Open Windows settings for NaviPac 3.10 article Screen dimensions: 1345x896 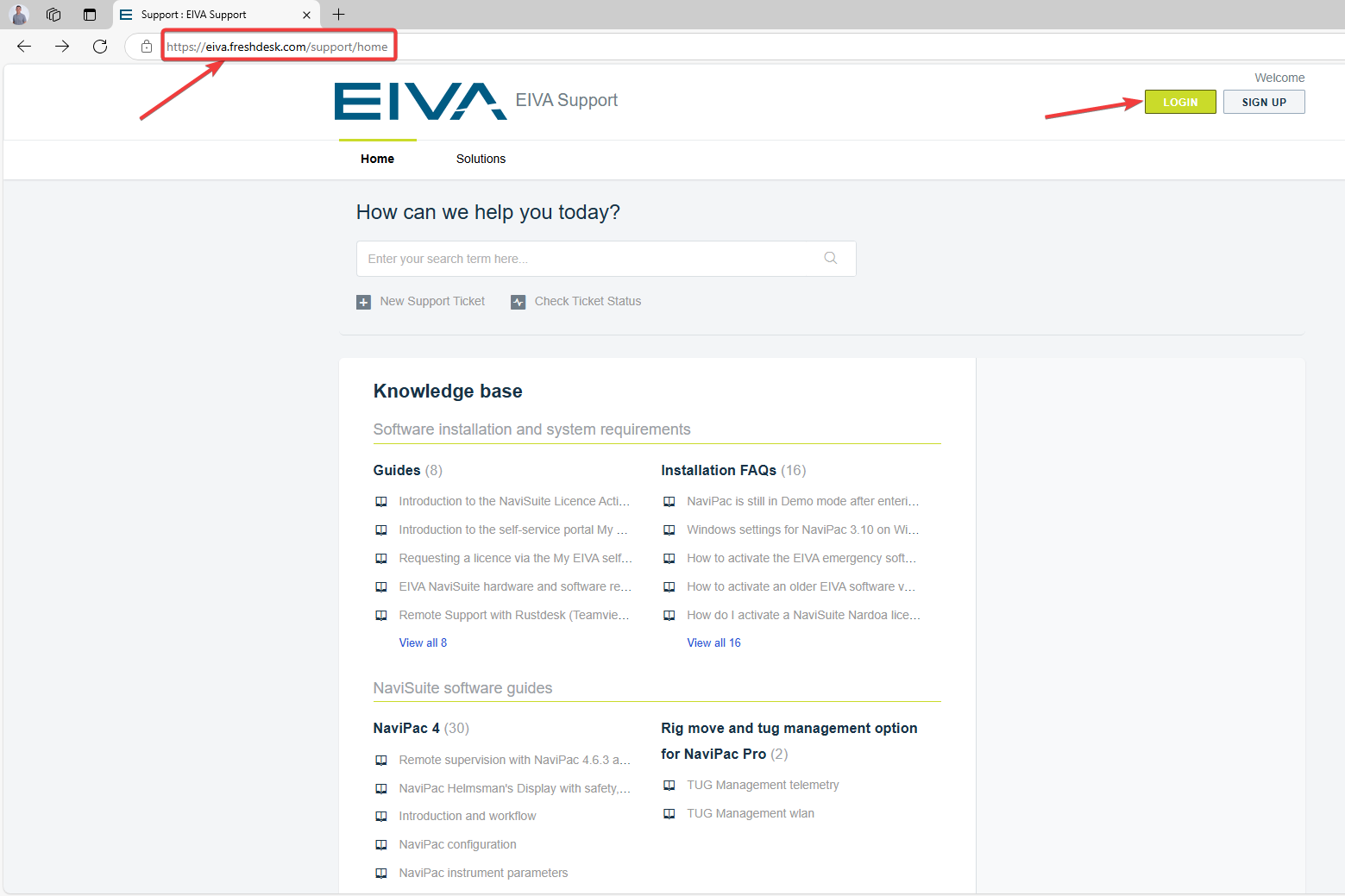coord(803,529)
